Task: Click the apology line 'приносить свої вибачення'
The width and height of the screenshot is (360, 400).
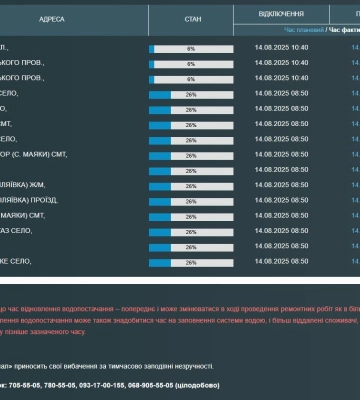Action: pos(107,366)
